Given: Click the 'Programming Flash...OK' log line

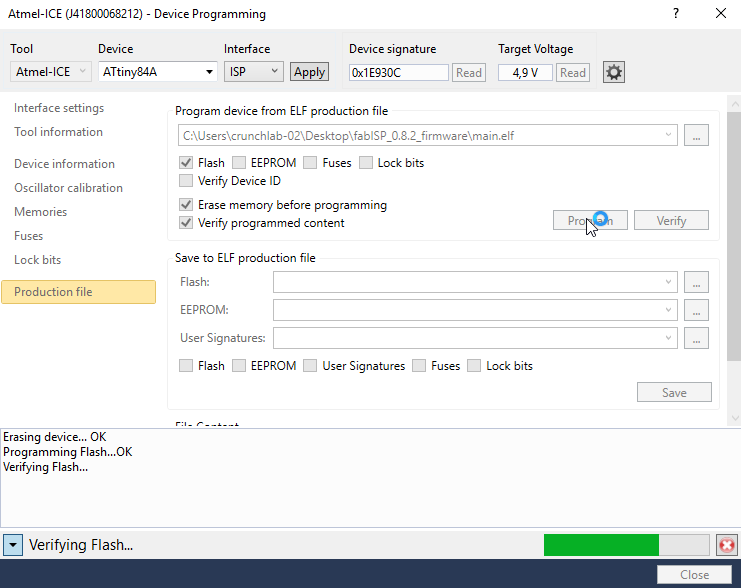Looking at the screenshot, I should (x=68, y=452).
